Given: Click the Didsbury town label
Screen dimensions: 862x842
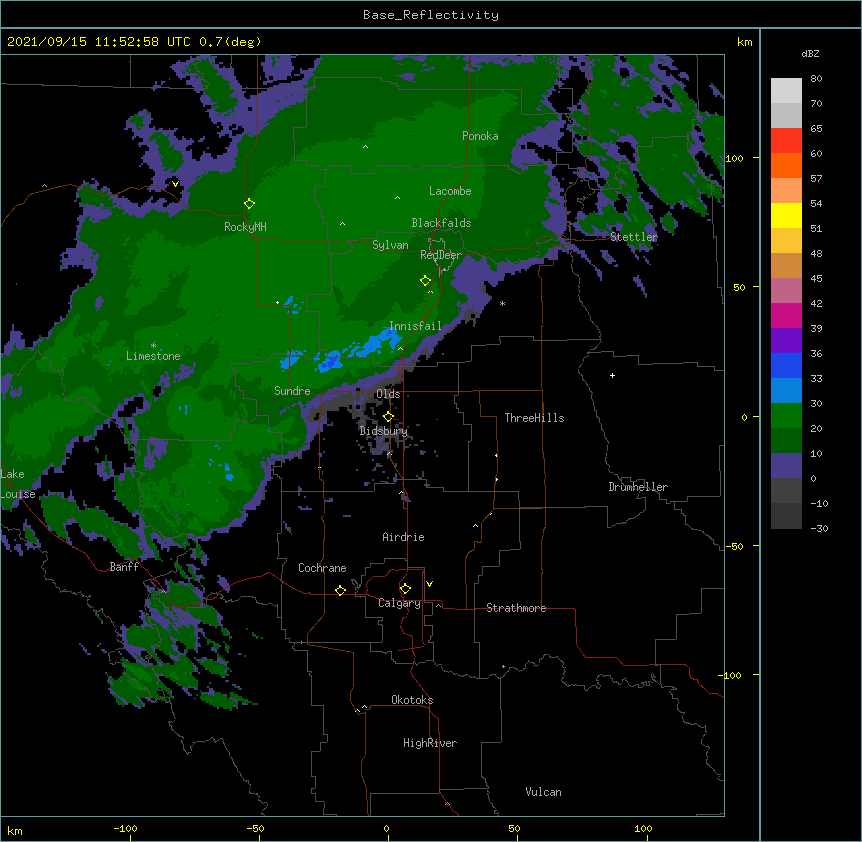Looking at the screenshot, I should tap(384, 431).
